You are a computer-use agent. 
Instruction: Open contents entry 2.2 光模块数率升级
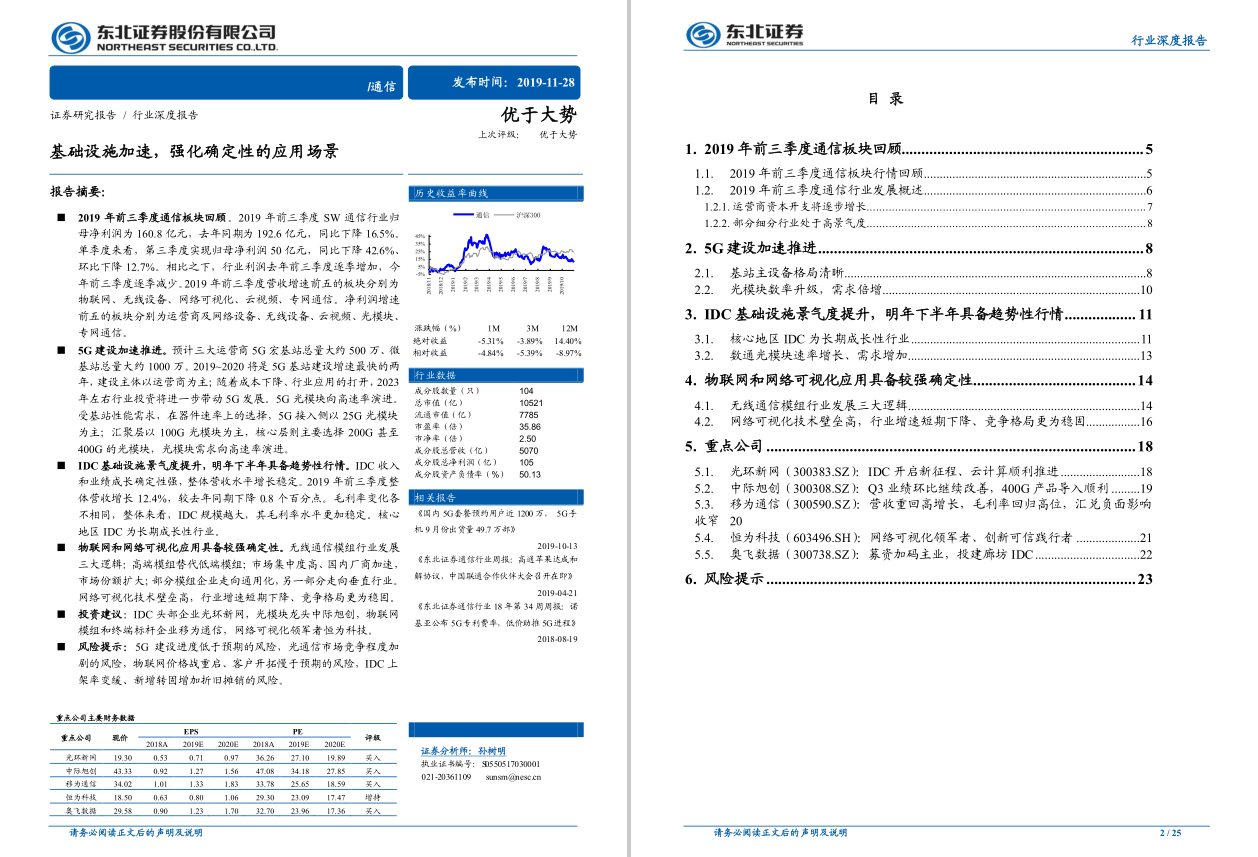pos(924,289)
